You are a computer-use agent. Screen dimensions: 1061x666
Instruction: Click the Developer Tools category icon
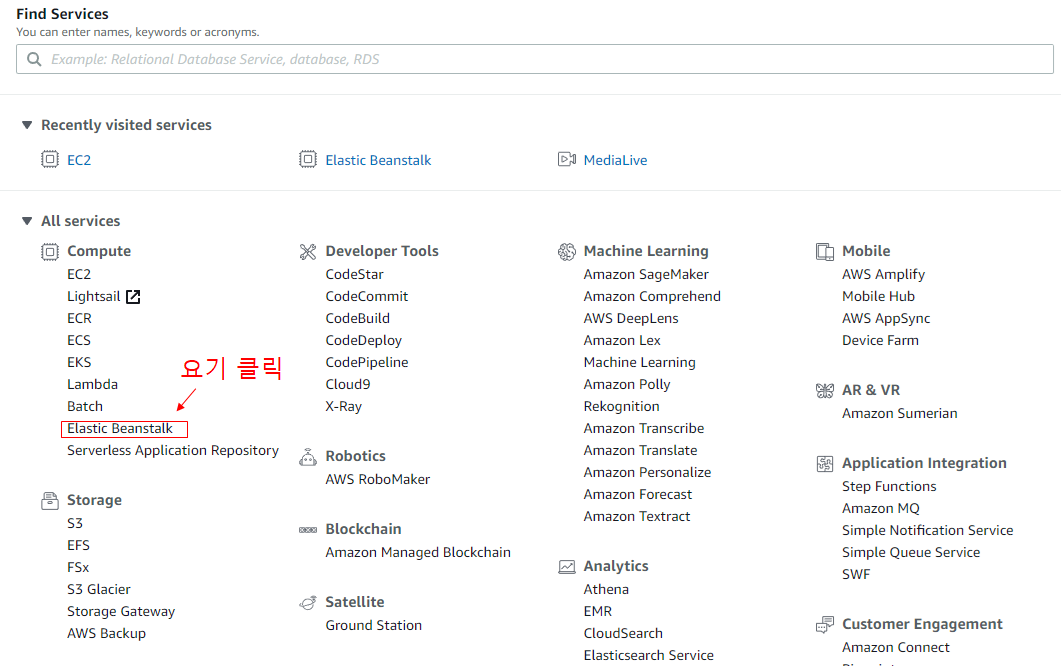[308, 252]
